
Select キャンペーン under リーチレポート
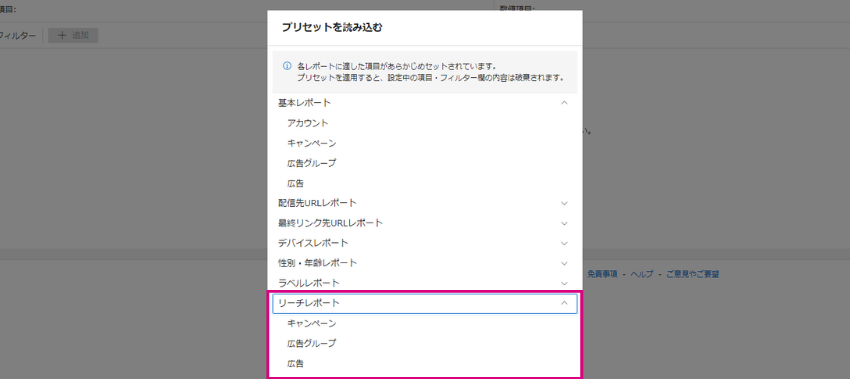[312, 323]
